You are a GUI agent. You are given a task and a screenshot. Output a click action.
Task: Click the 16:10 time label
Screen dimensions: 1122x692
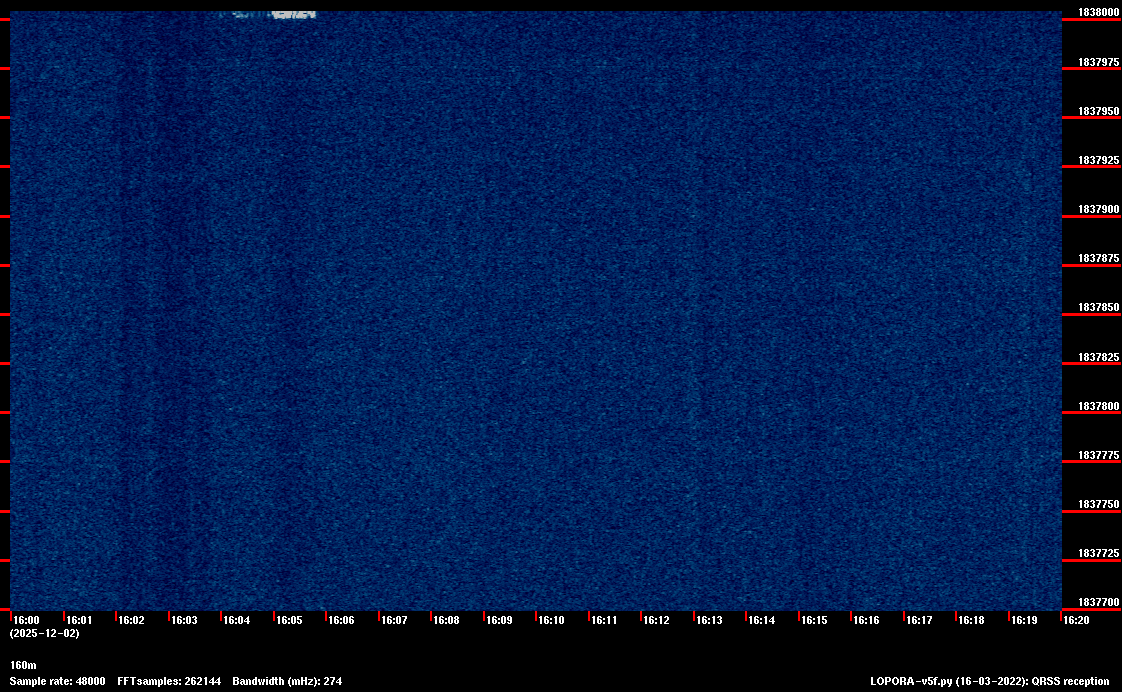click(x=552, y=620)
